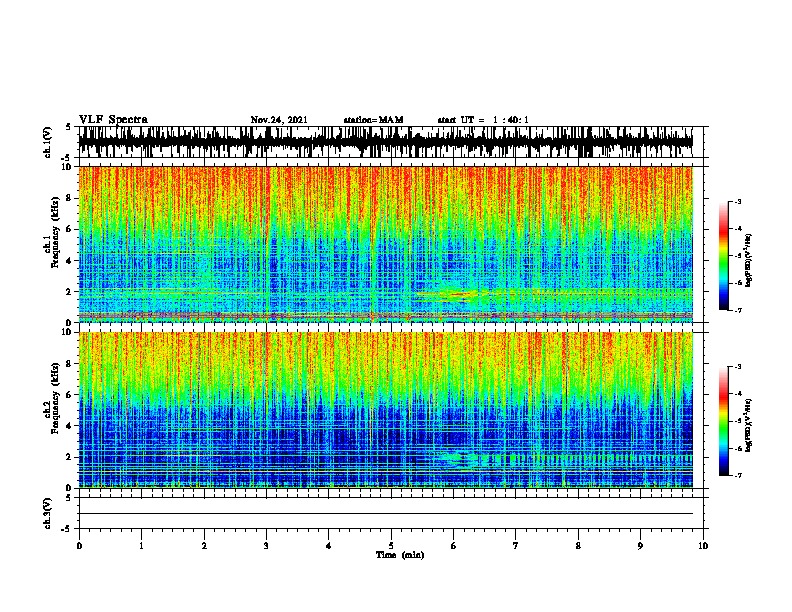Click the "VLF Spectra" plot title

pos(113,120)
